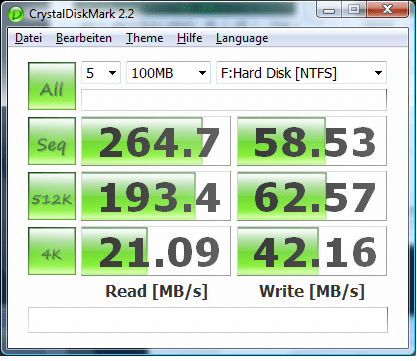Open the Datei menu
The image size is (417, 361).
(x=28, y=38)
